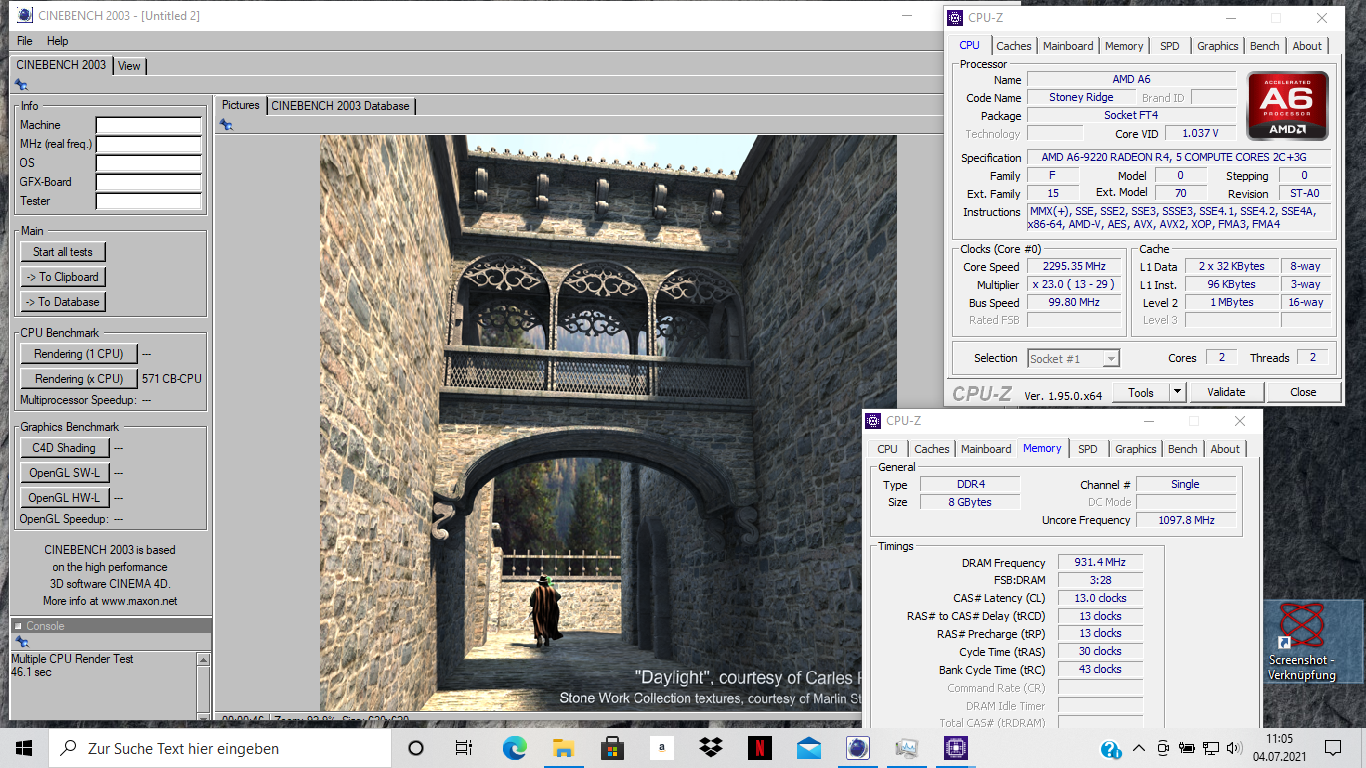Open the File menu in CINEBENCH
This screenshot has height=768, width=1366.
25,41
